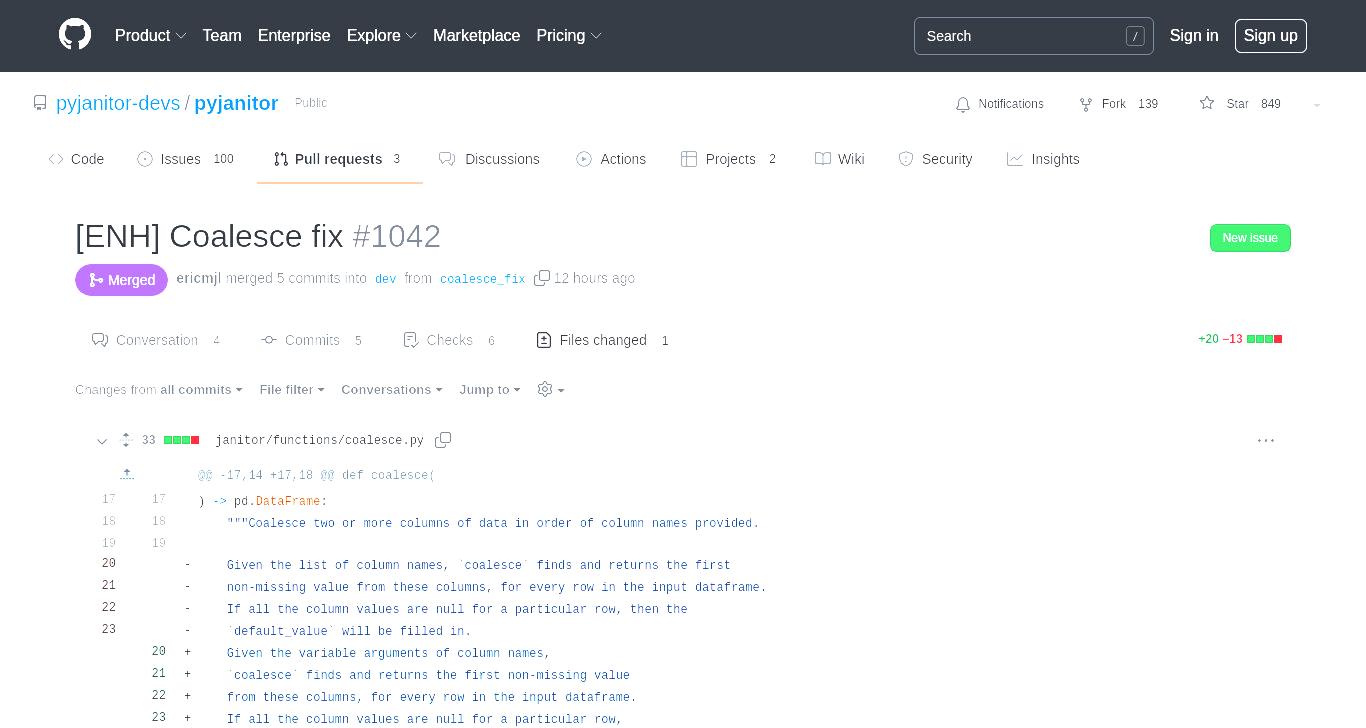The height and width of the screenshot is (728, 1366).
Task: Open the coalesce_fix branch link
Action: click(482, 279)
